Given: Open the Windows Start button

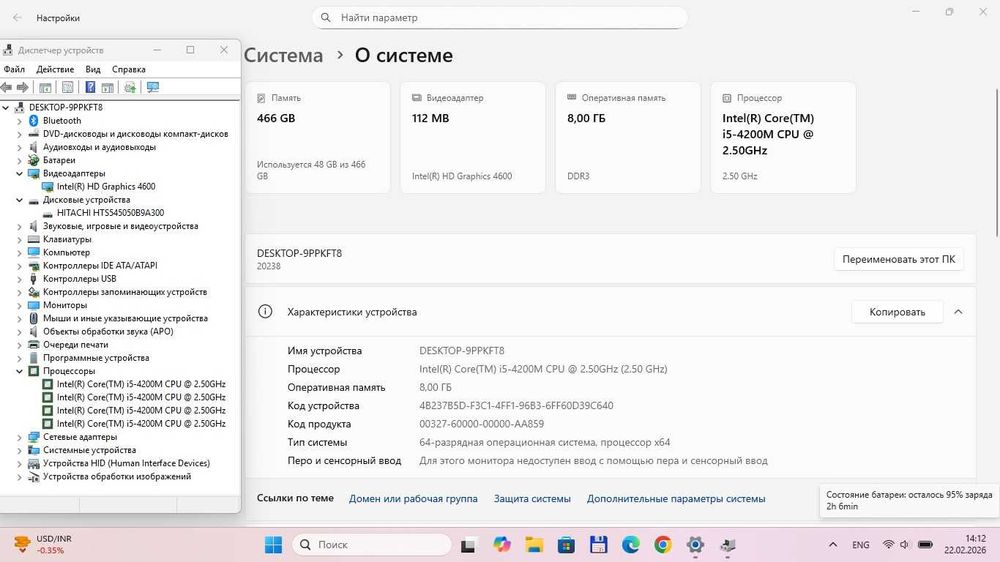Looking at the screenshot, I should pos(274,545).
